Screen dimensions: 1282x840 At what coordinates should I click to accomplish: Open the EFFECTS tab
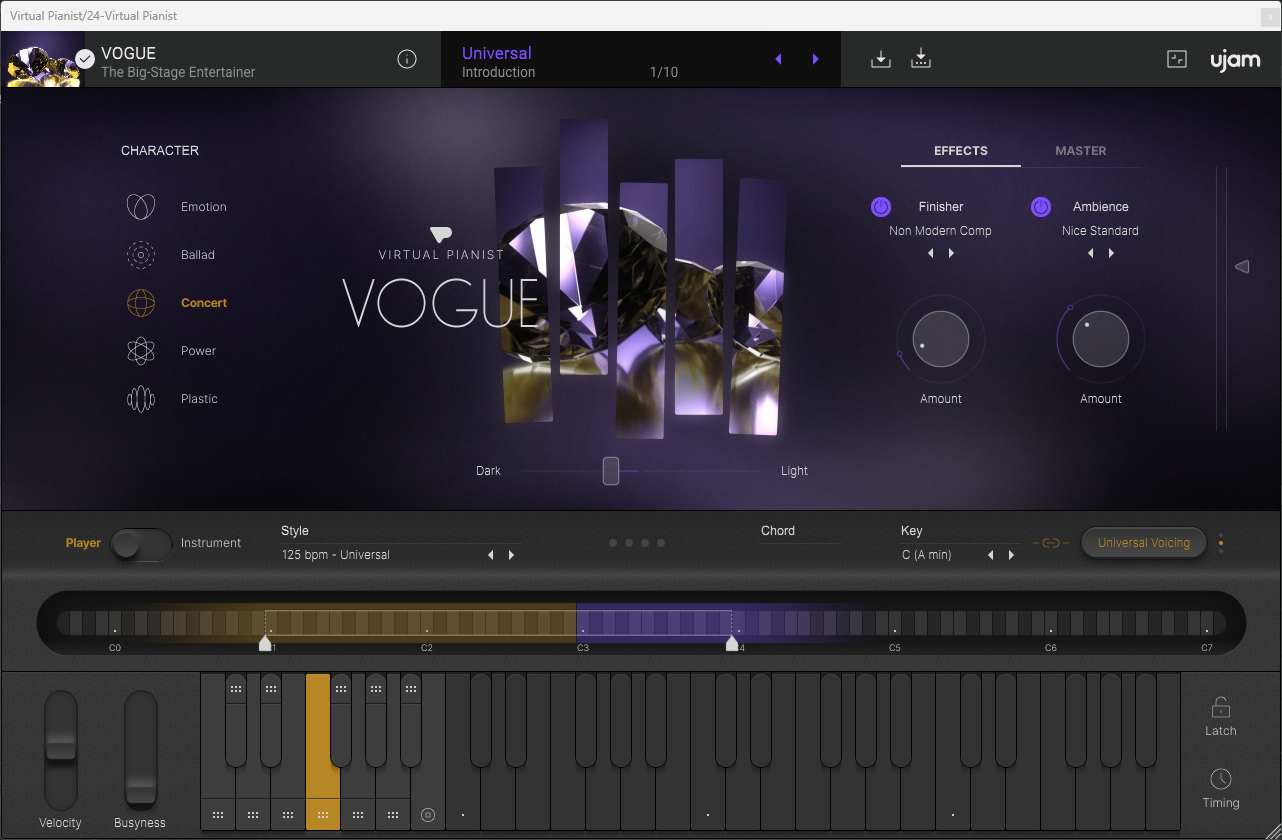coord(959,151)
